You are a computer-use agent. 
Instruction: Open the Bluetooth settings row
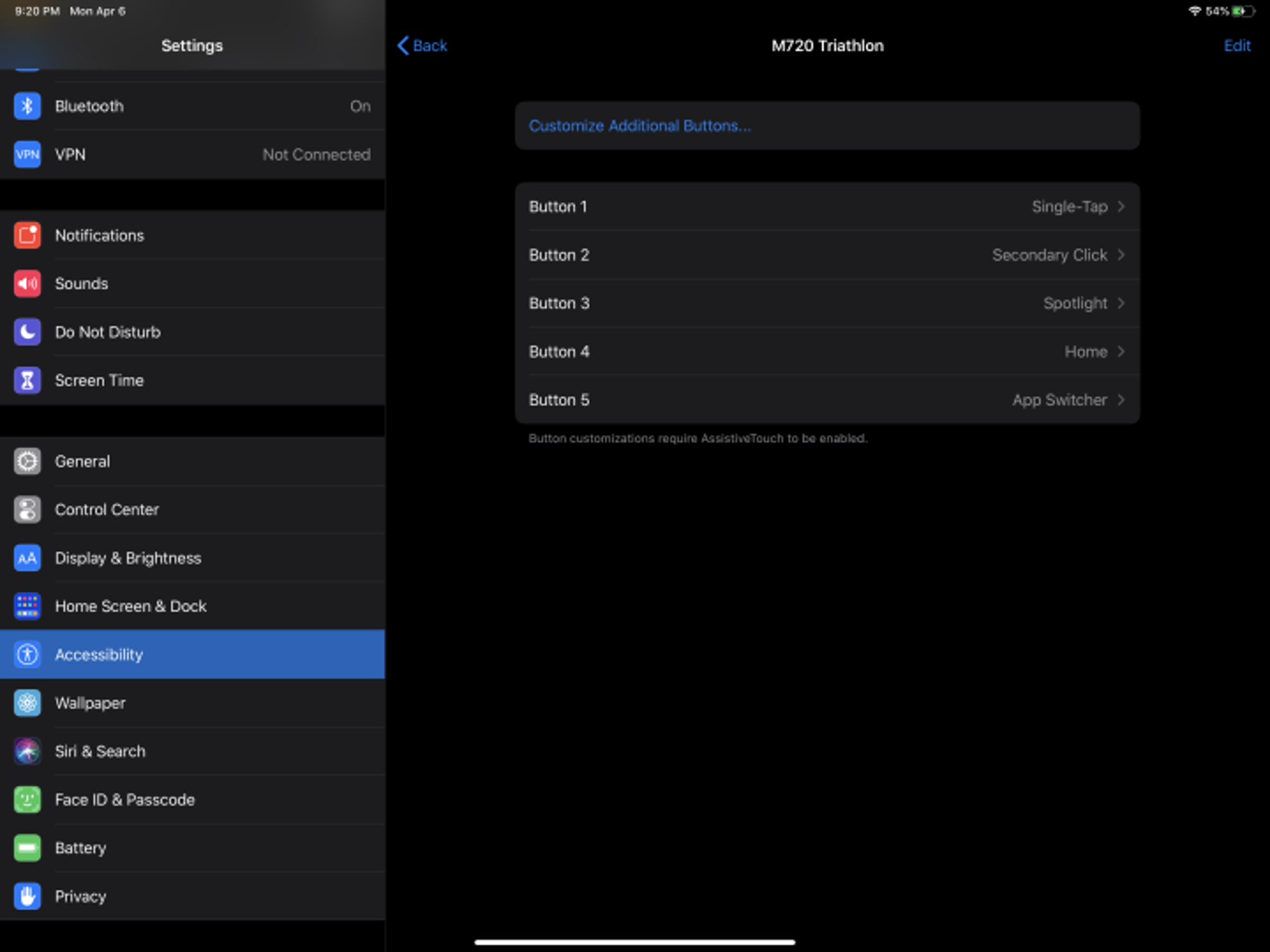192,106
